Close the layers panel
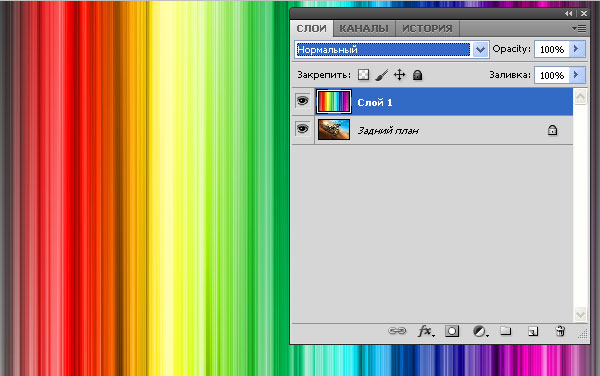Screen dimensions: 600x376 click(x=584, y=13)
